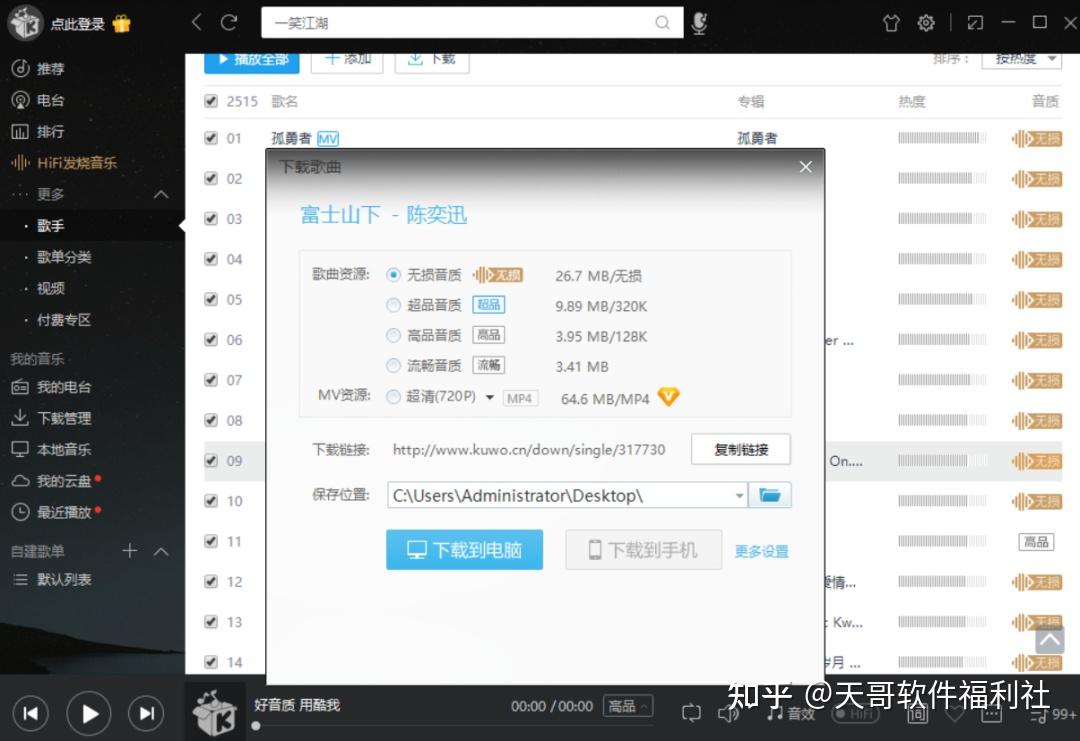Collapse the 更多 sidebar section
Viewport: 1080px width, 741px height.
(160, 194)
